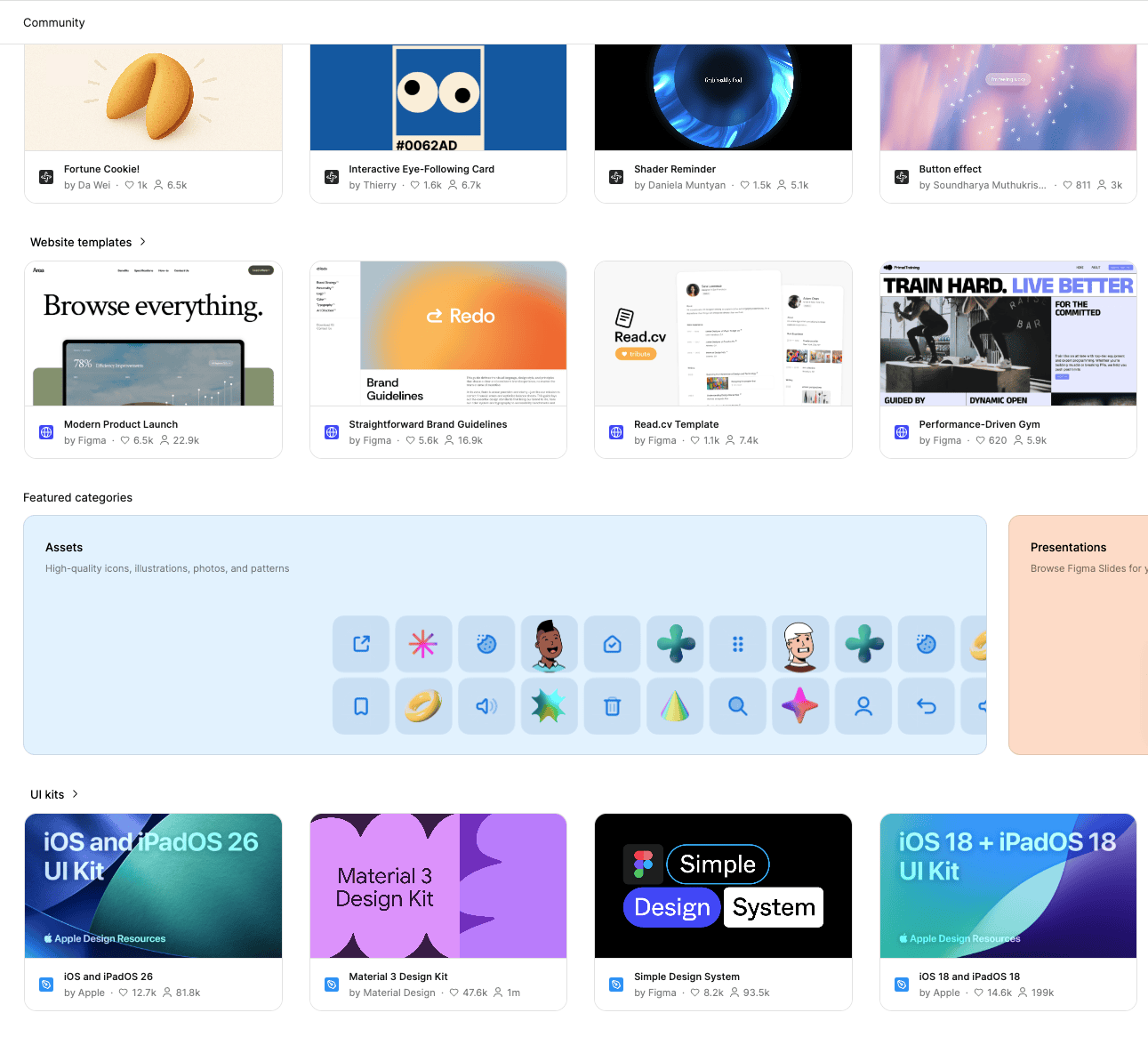Expand Website templates with the chevron arrow
The width and height of the screenshot is (1148, 1037).
142,242
